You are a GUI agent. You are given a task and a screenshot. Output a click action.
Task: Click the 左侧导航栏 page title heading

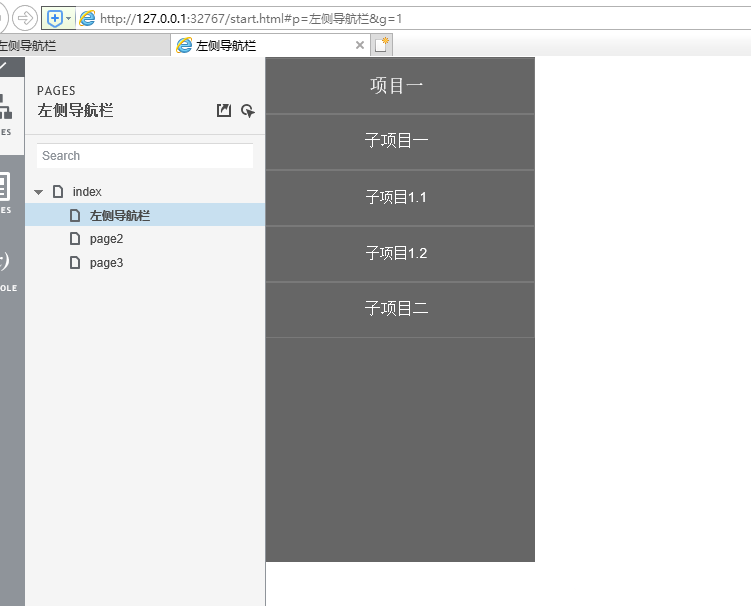(75, 110)
